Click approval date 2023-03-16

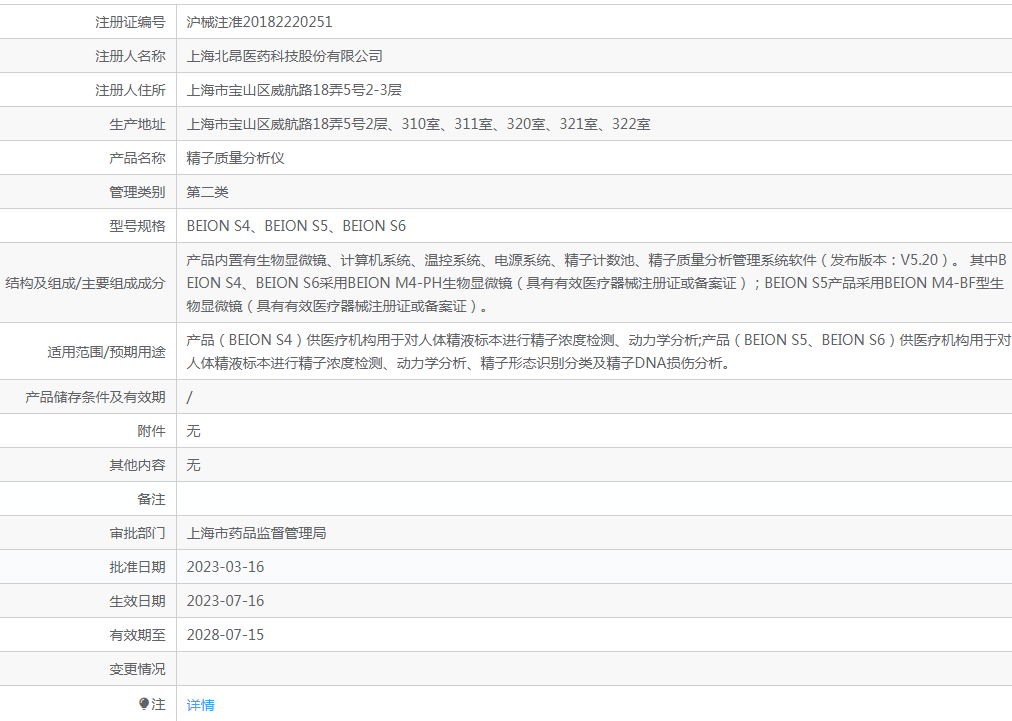point(225,567)
